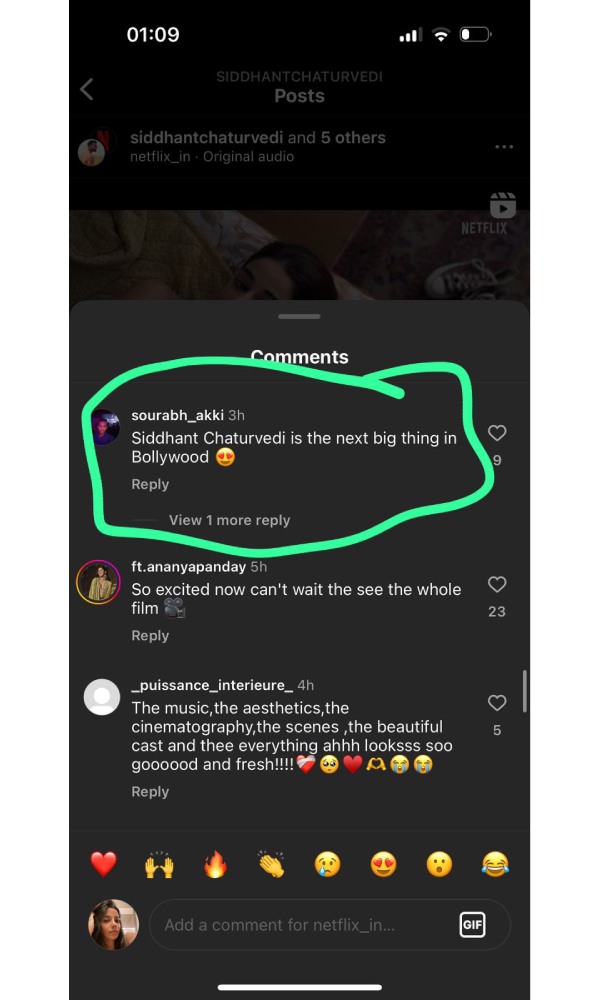Reply to ft.ananyapanday's comment
Image resolution: width=600 pixels, height=1000 pixels.
(150, 636)
